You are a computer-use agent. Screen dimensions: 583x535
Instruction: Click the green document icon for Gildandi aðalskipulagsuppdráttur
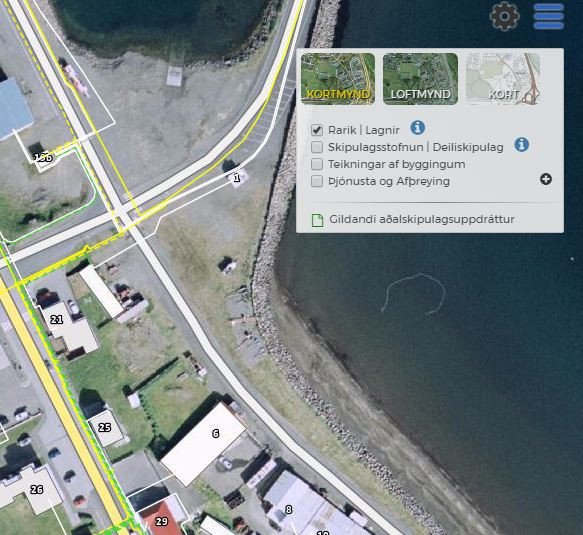tap(317, 220)
